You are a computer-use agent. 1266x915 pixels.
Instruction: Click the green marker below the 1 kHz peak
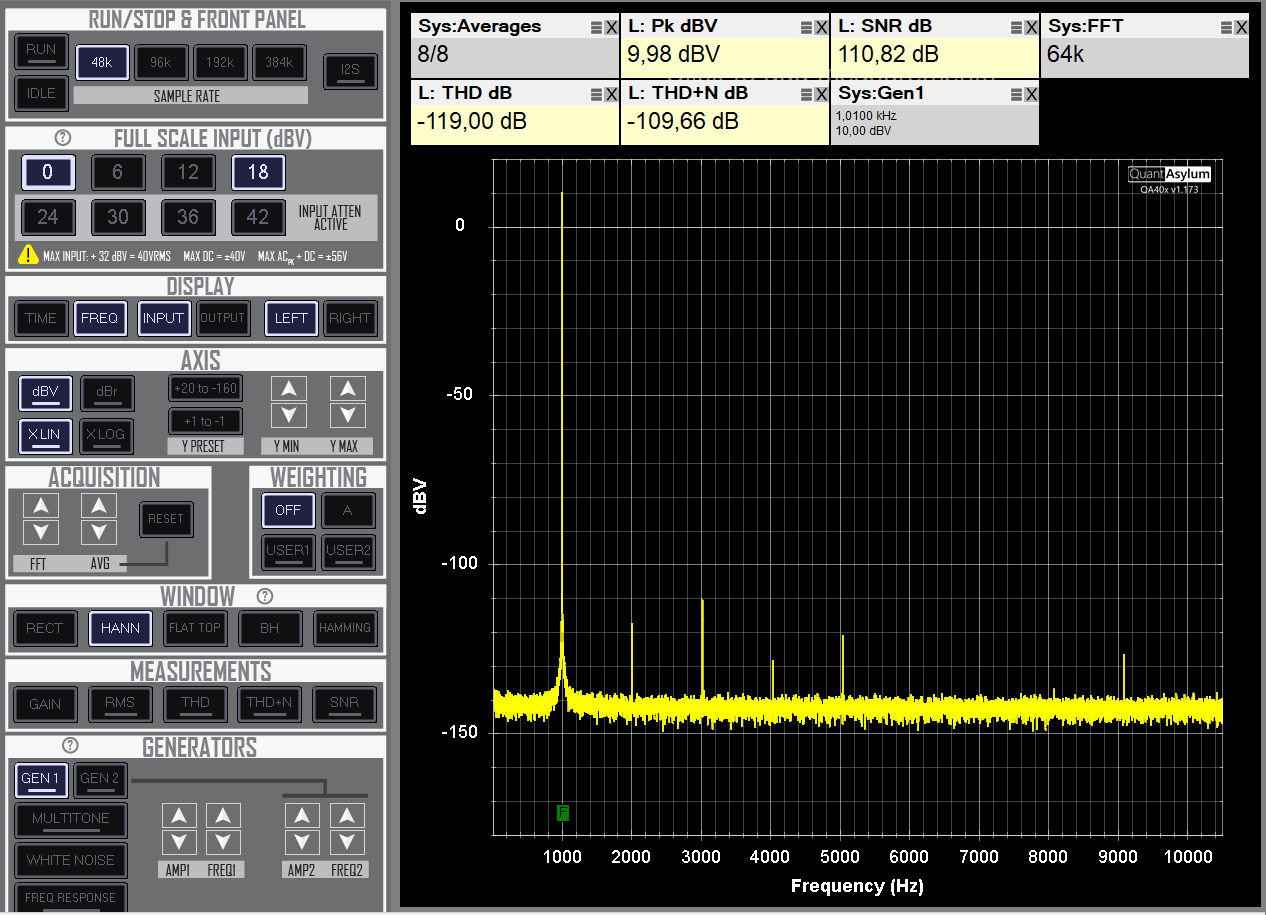[x=563, y=814]
